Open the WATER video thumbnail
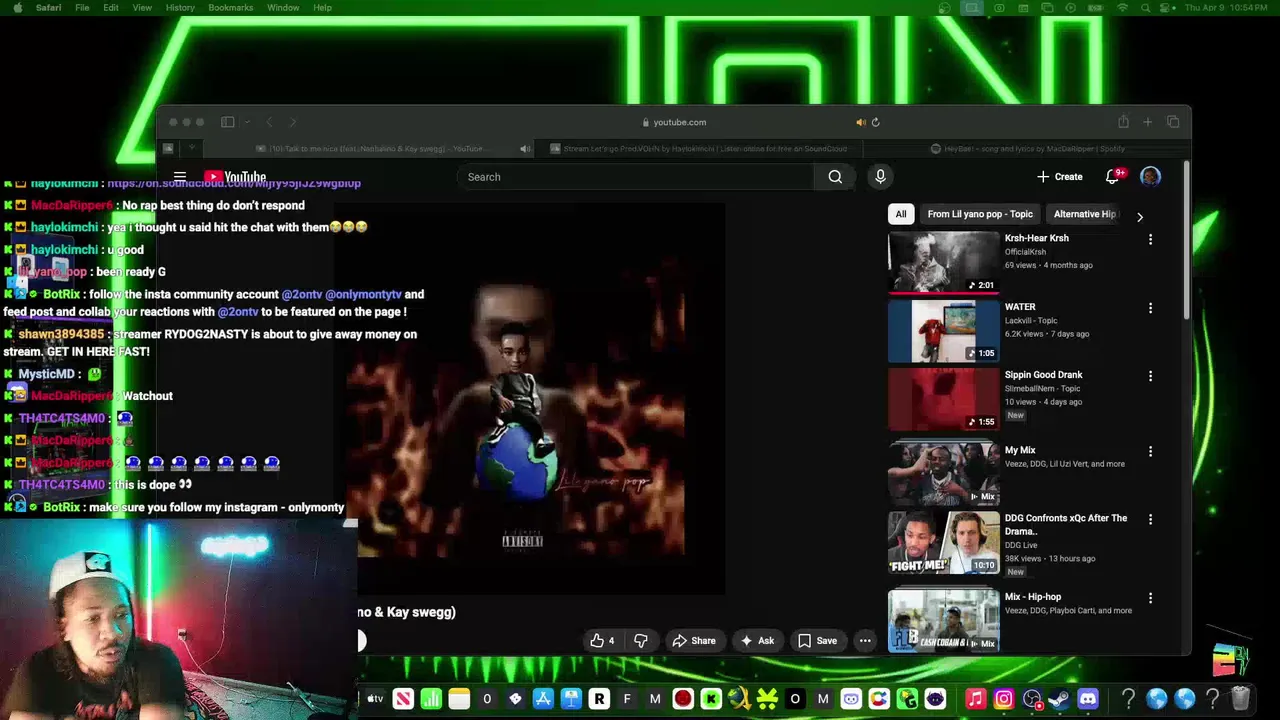 943,331
